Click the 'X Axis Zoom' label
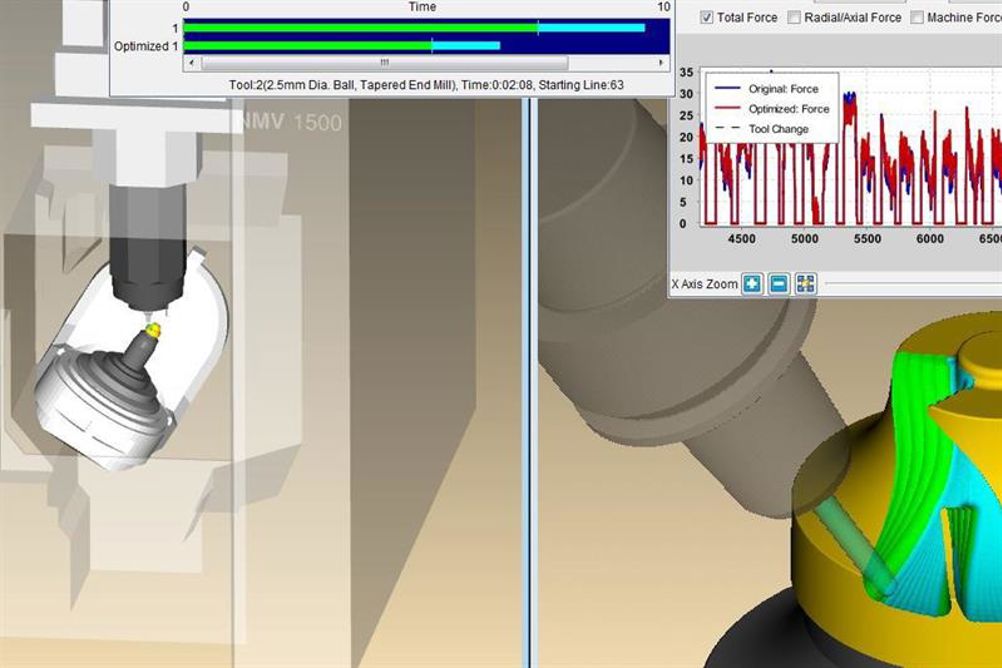Image resolution: width=1002 pixels, height=668 pixels. coord(704,284)
